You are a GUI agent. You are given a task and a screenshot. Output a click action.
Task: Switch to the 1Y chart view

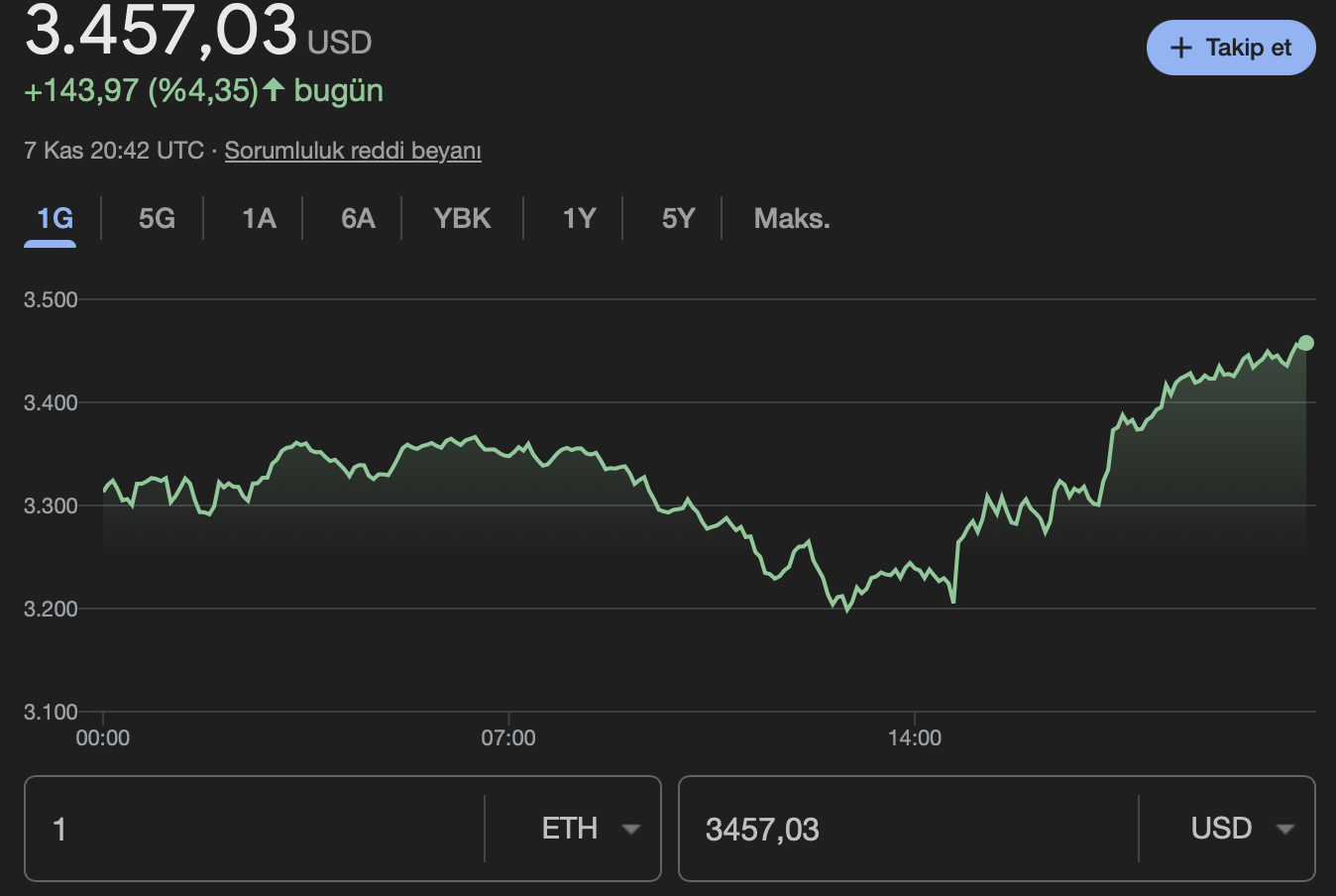point(578,218)
